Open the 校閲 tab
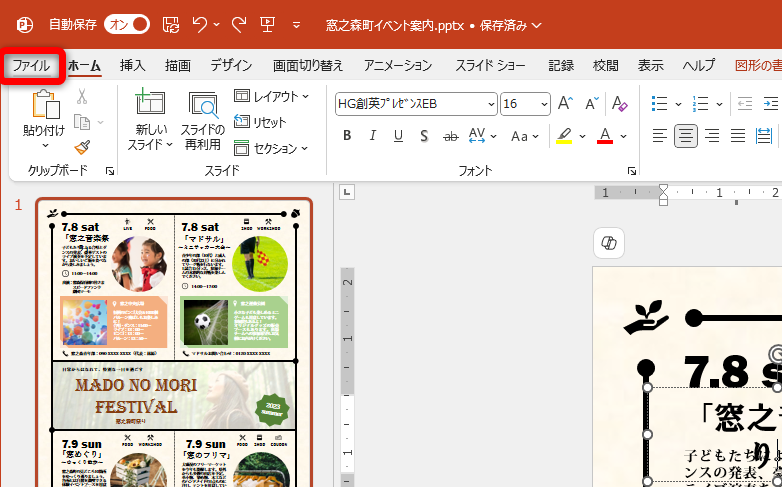This screenshot has width=782, height=487. point(605,65)
